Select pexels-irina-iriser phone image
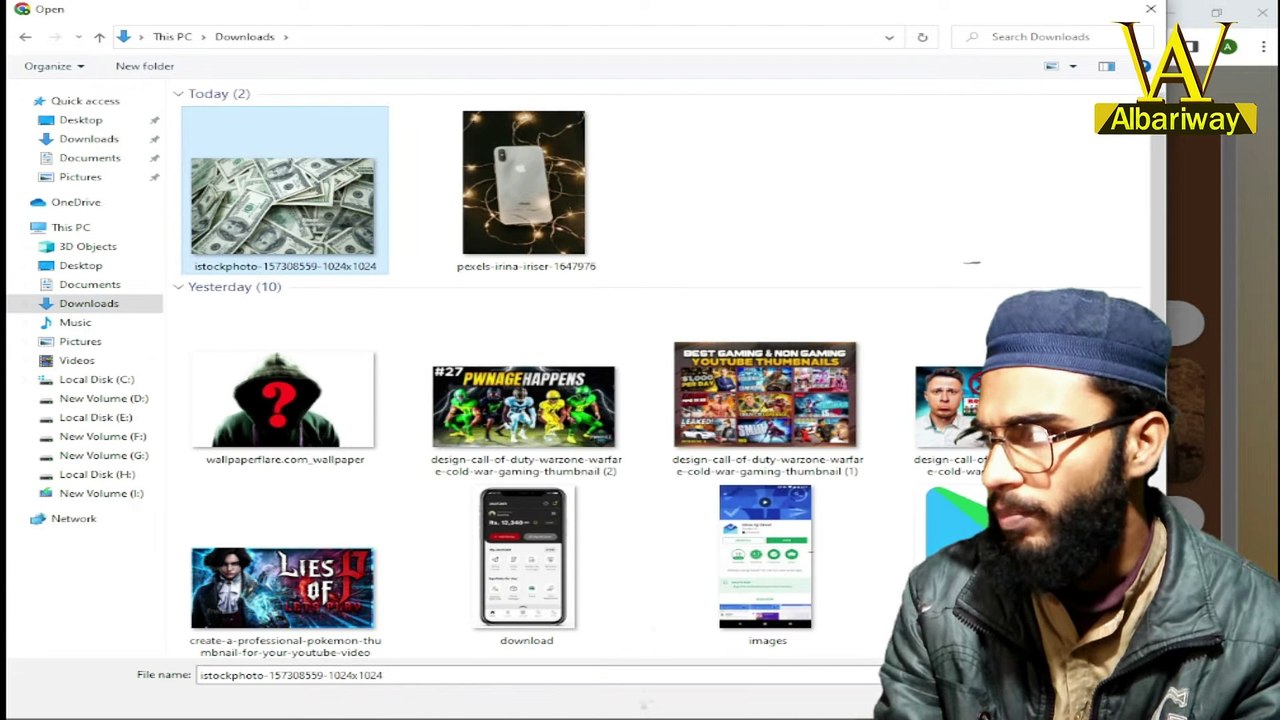Screen dimensions: 1280x720 pyautogui.click(x=524, y=183)
